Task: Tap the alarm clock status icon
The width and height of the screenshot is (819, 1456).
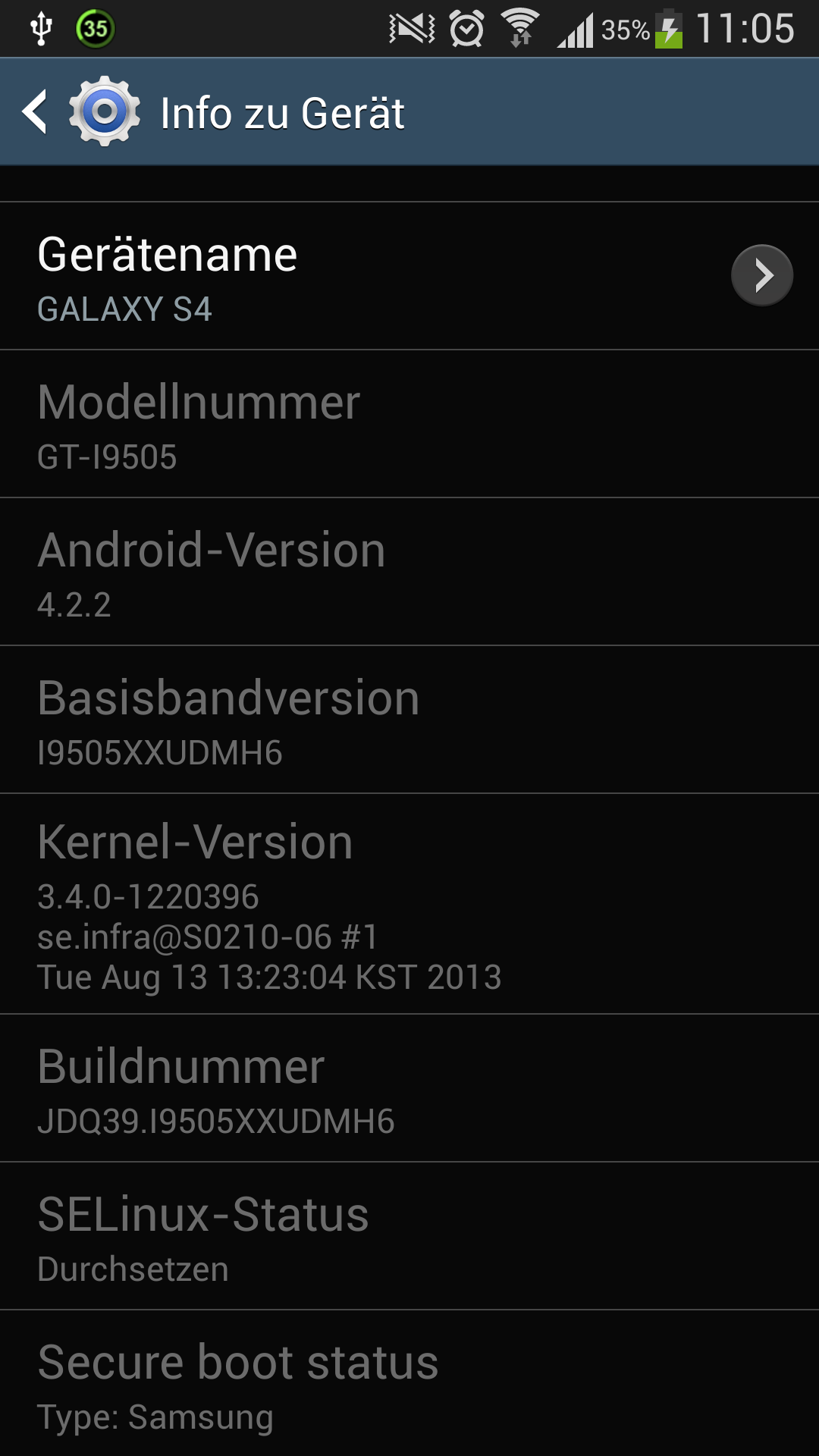Action: (x=466, y=29)
